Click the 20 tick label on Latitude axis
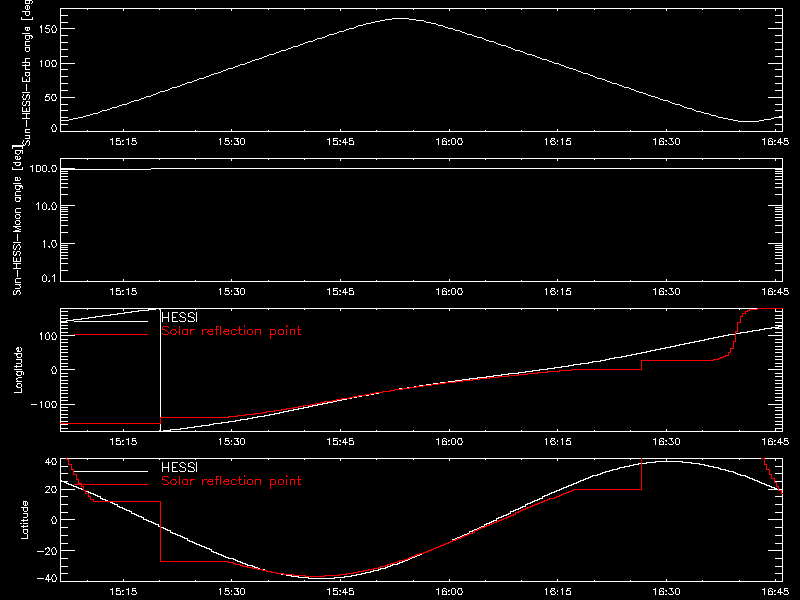This screenshot has width=800, height=600. tap(51, 490)
